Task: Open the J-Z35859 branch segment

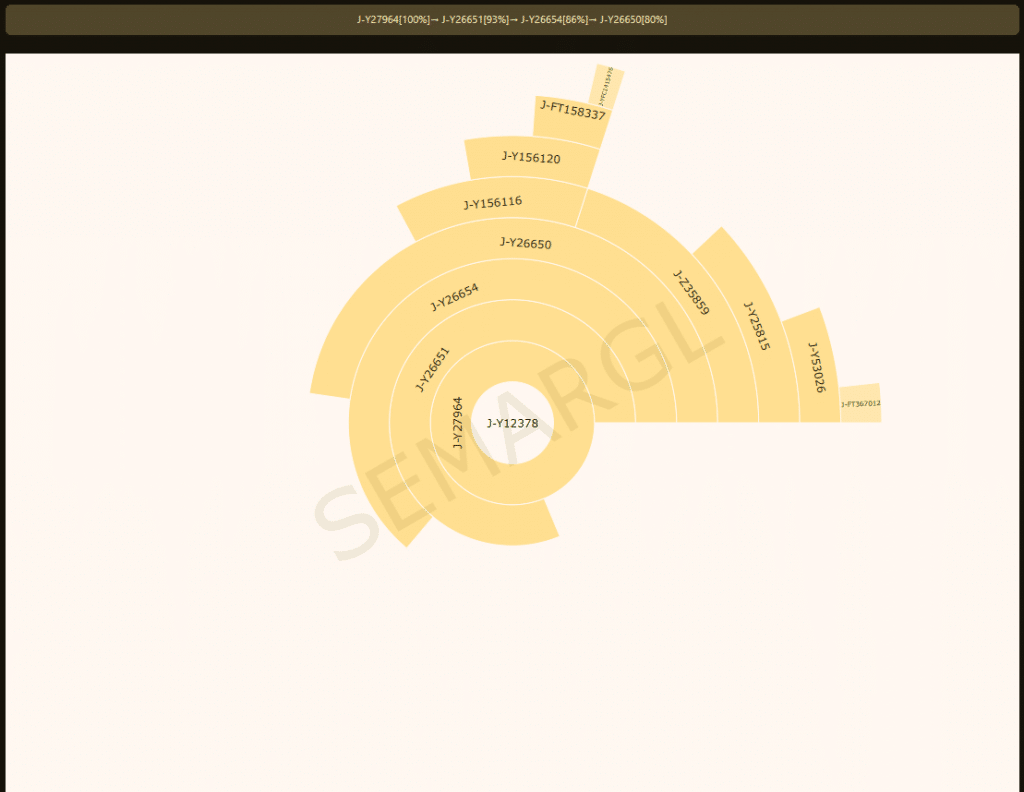Action: tap(690, 293)
